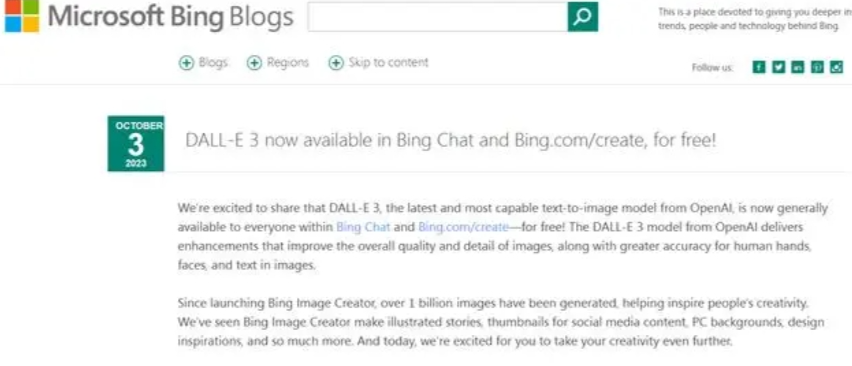Open the DALL-E 3 article headline
The image size is (852, 366).
pyautogui.click(x=451, y=141)
